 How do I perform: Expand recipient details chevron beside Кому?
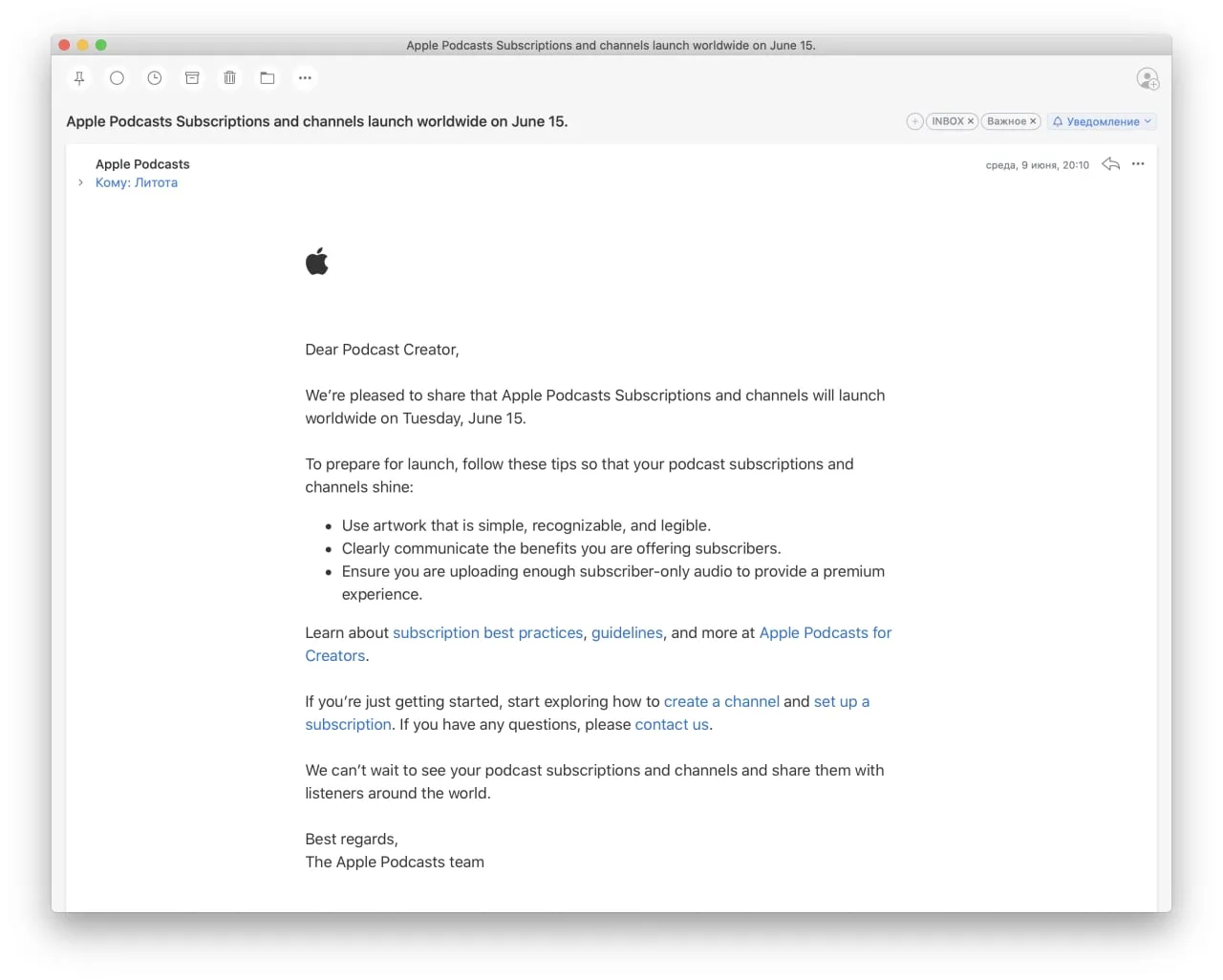(x=80, y=182)
